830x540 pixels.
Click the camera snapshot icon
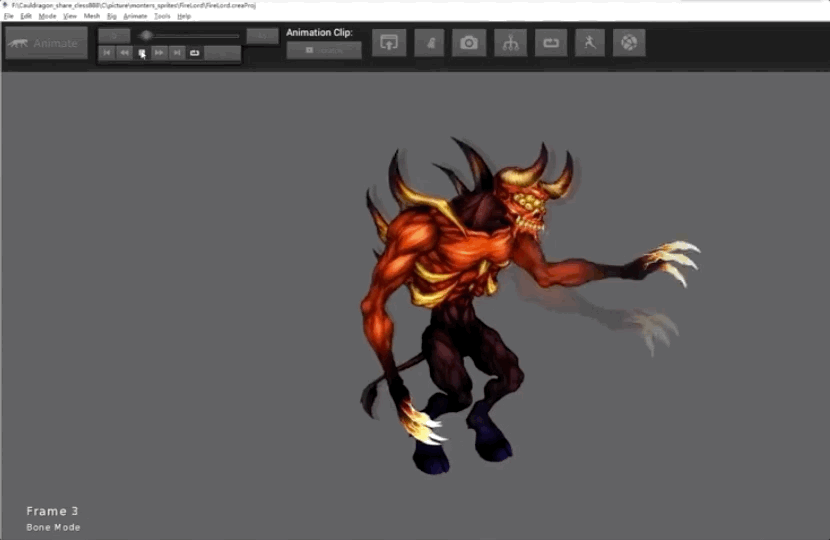[x=469, y=43]
